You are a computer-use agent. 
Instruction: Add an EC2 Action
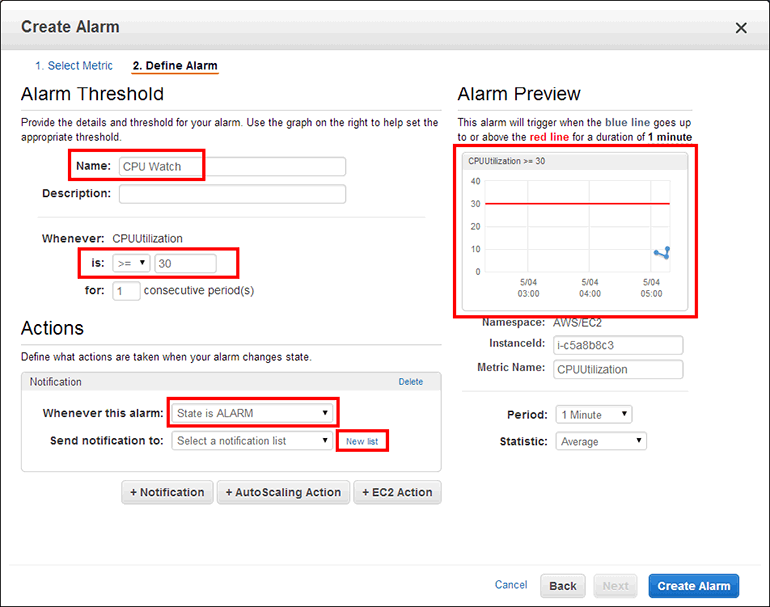[397, 492]
